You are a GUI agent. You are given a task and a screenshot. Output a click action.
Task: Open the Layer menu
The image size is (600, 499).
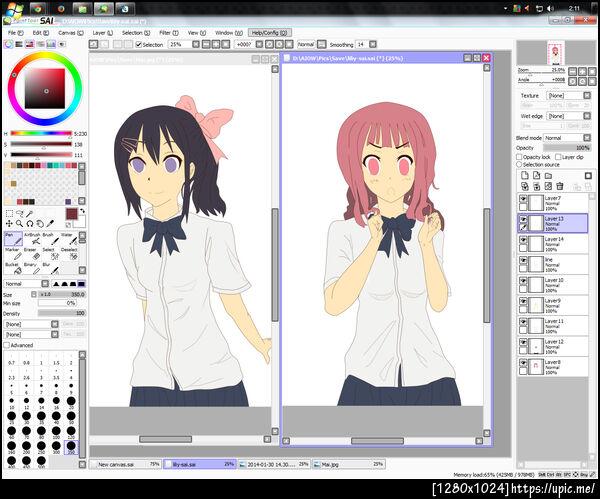click(103, 33)
